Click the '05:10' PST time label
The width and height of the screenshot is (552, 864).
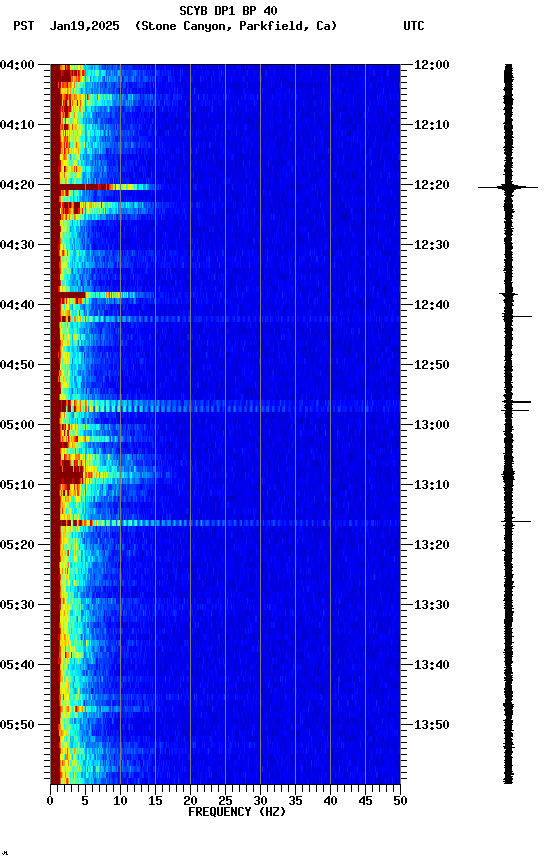click(x=17, y=485)
